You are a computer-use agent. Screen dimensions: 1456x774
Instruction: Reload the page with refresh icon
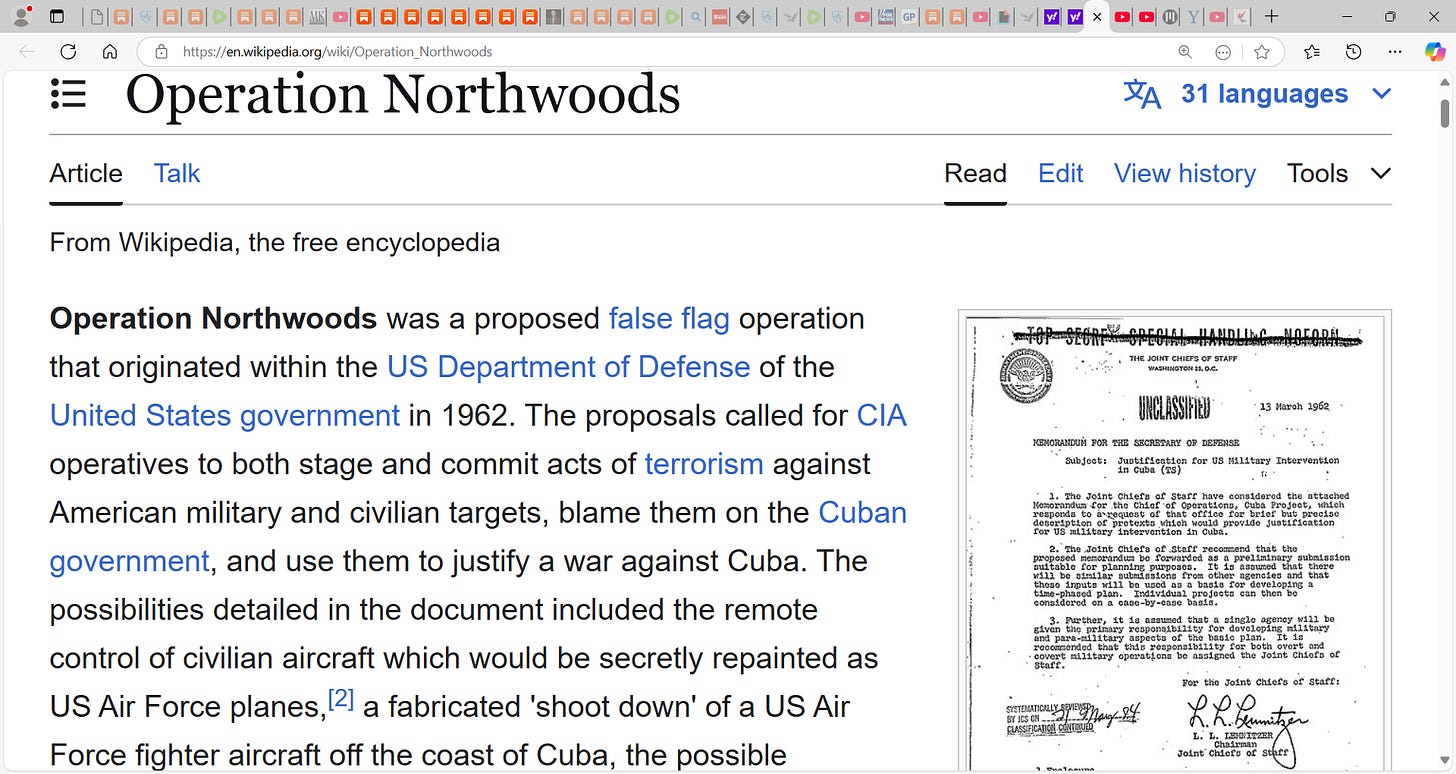(x=68, y=52)
